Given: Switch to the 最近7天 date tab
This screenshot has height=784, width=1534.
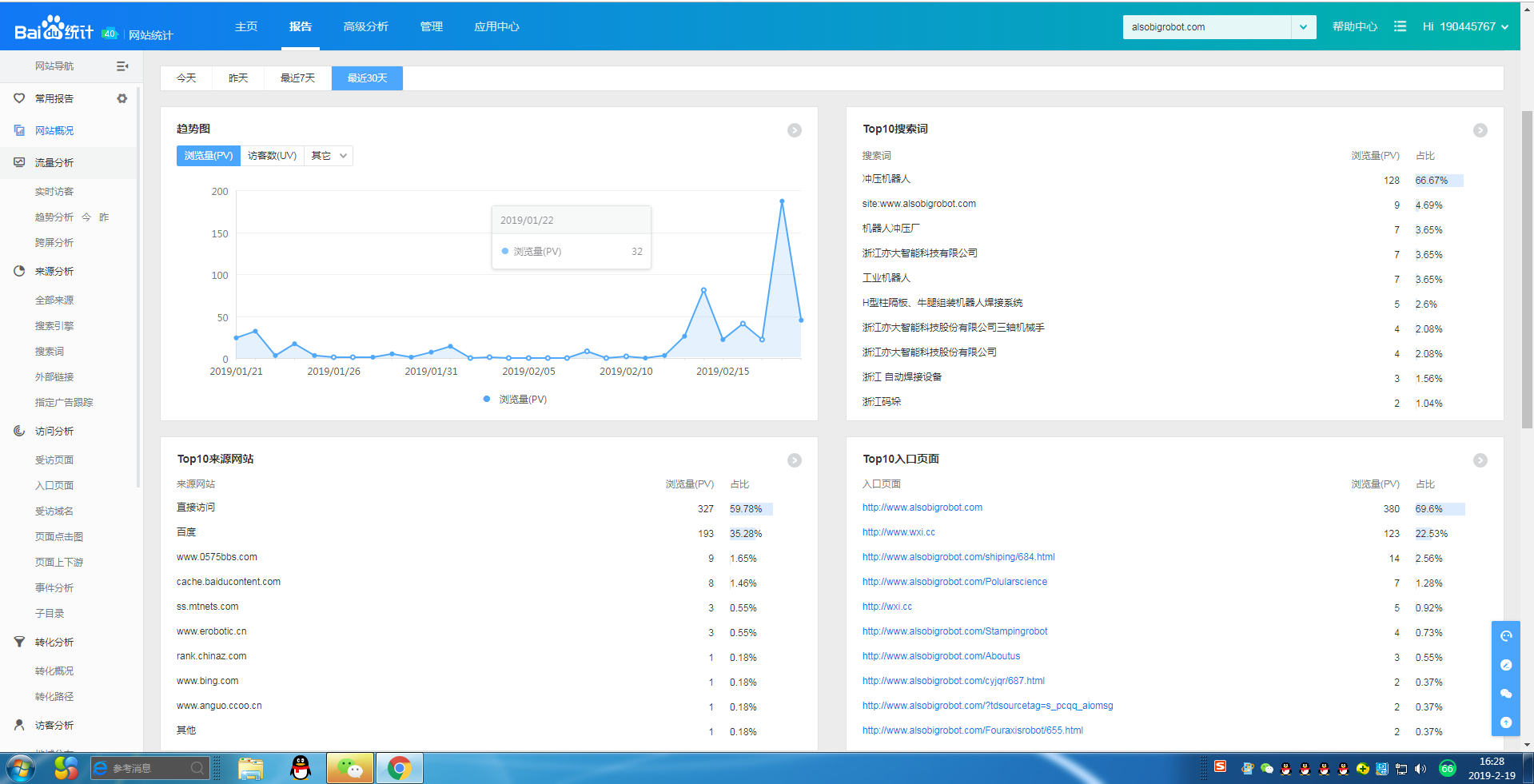Looking at the screenshot, I should point(297,78).
